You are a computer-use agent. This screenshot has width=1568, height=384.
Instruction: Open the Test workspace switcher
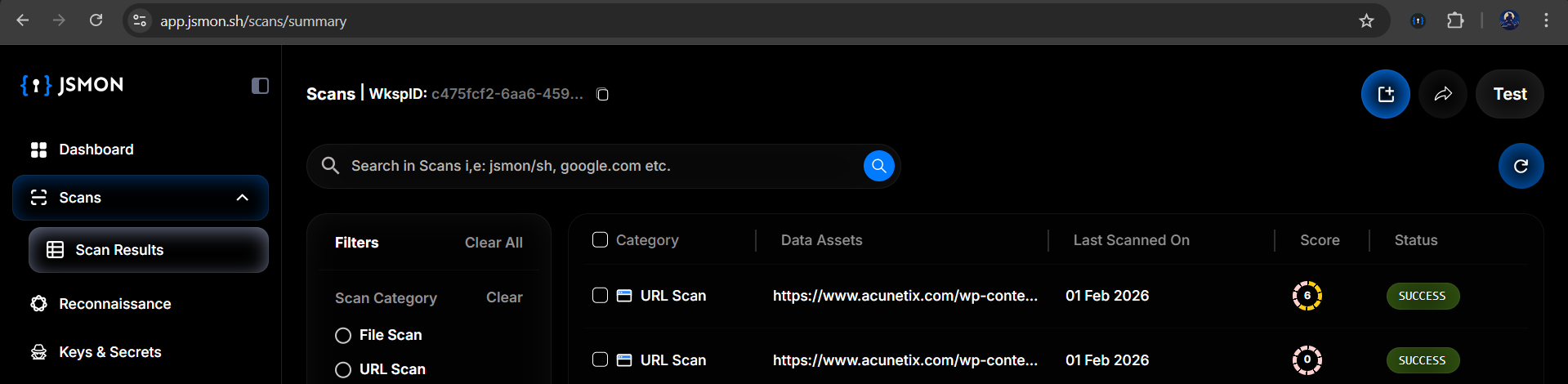[1509, 94]
